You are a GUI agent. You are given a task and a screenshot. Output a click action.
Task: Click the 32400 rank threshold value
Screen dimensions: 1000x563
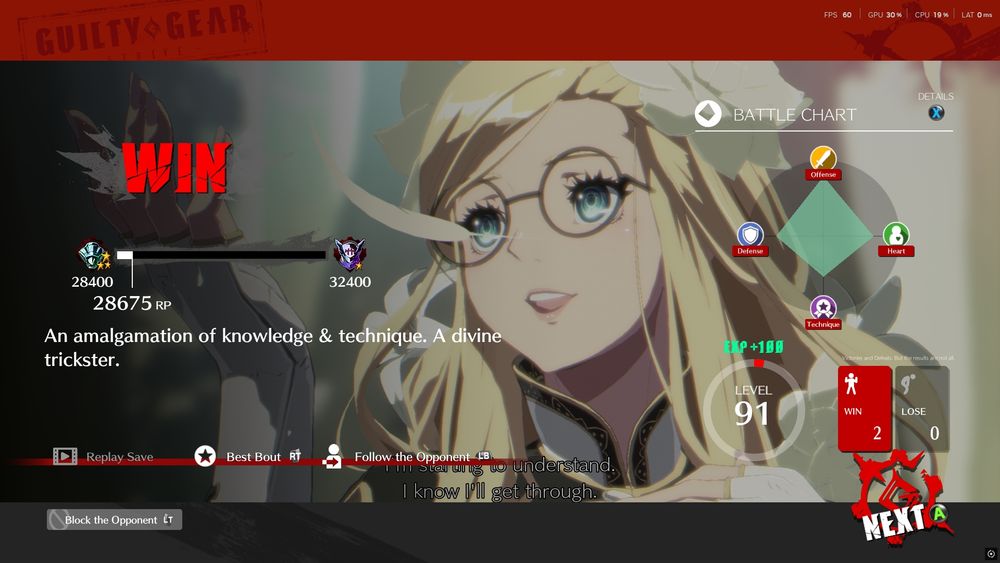[349, 282]
